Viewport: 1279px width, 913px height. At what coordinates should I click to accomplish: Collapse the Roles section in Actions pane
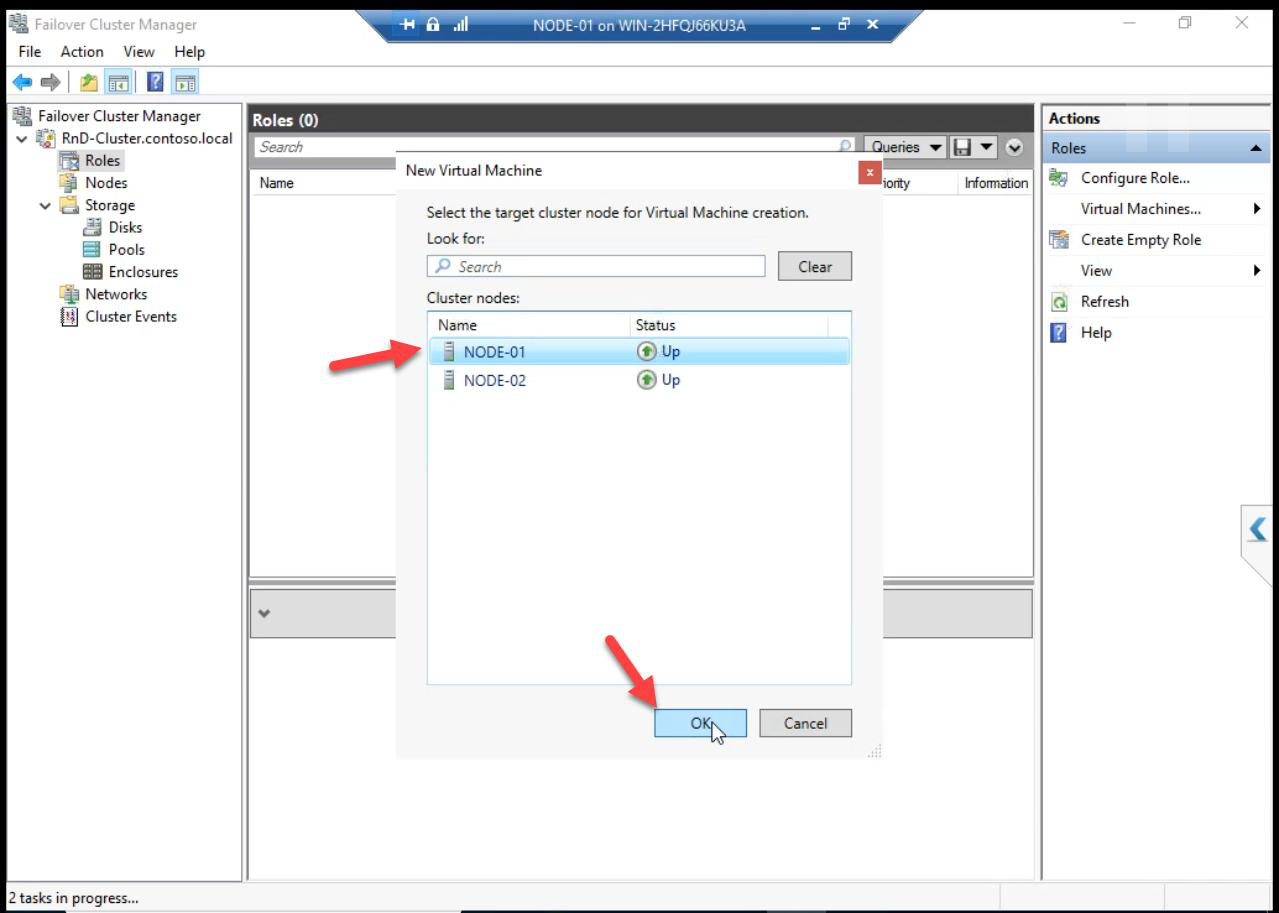1255,148
